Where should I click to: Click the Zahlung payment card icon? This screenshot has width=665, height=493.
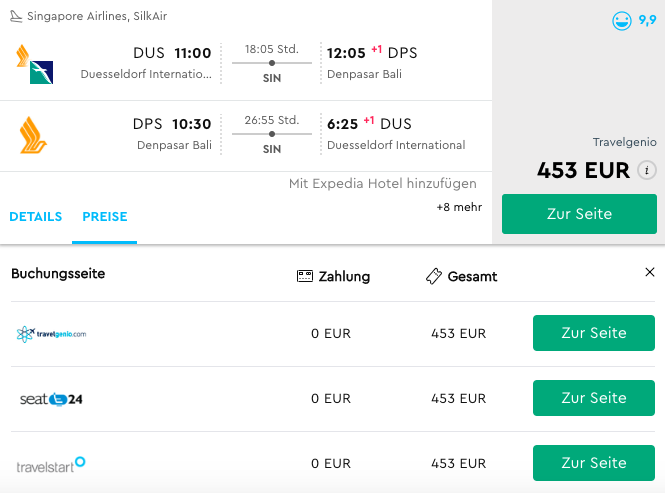[x=305, y=276]
